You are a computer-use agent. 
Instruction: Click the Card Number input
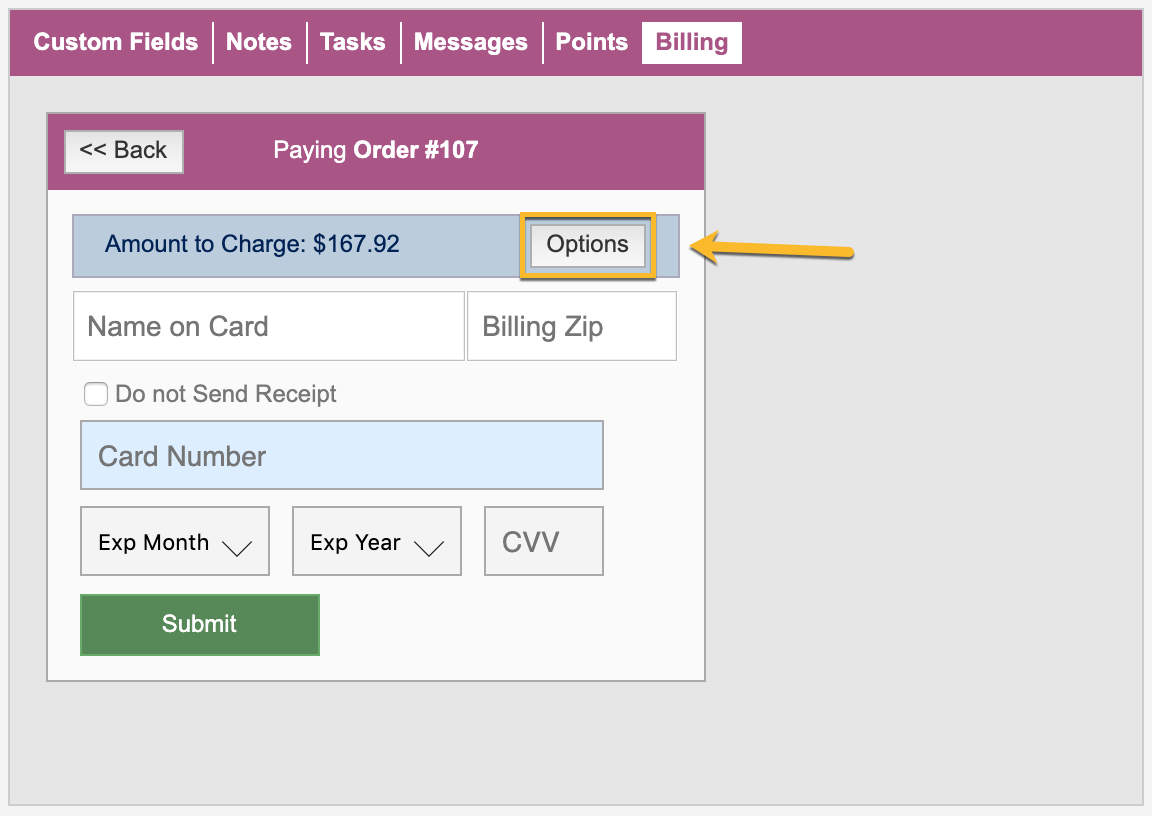342,455
